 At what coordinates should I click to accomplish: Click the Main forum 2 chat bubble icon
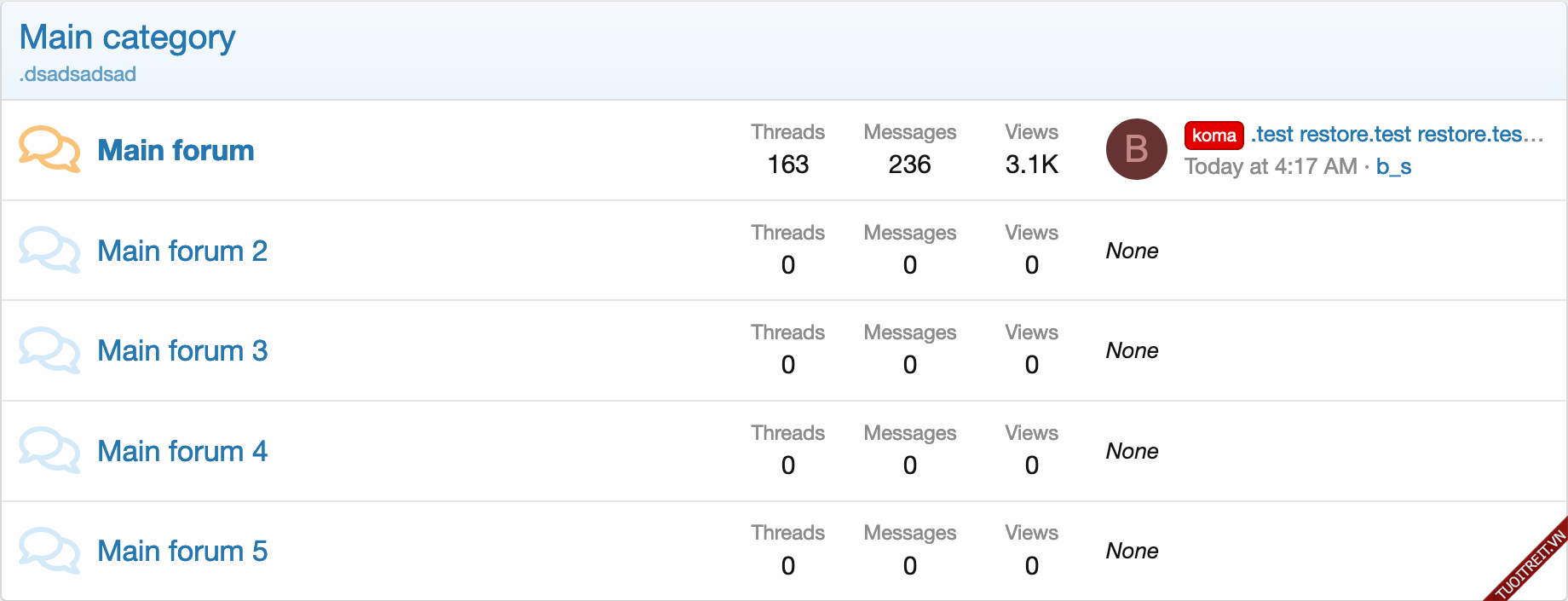(49, 251)
